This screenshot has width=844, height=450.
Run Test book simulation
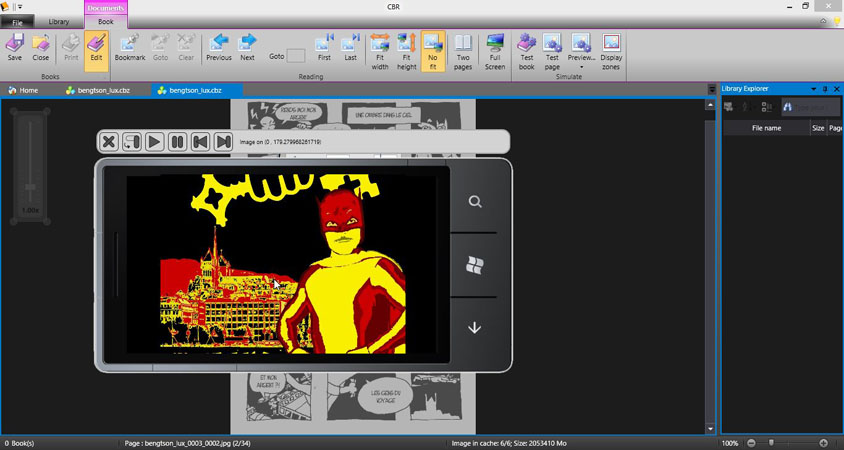(x=526, y=52)
